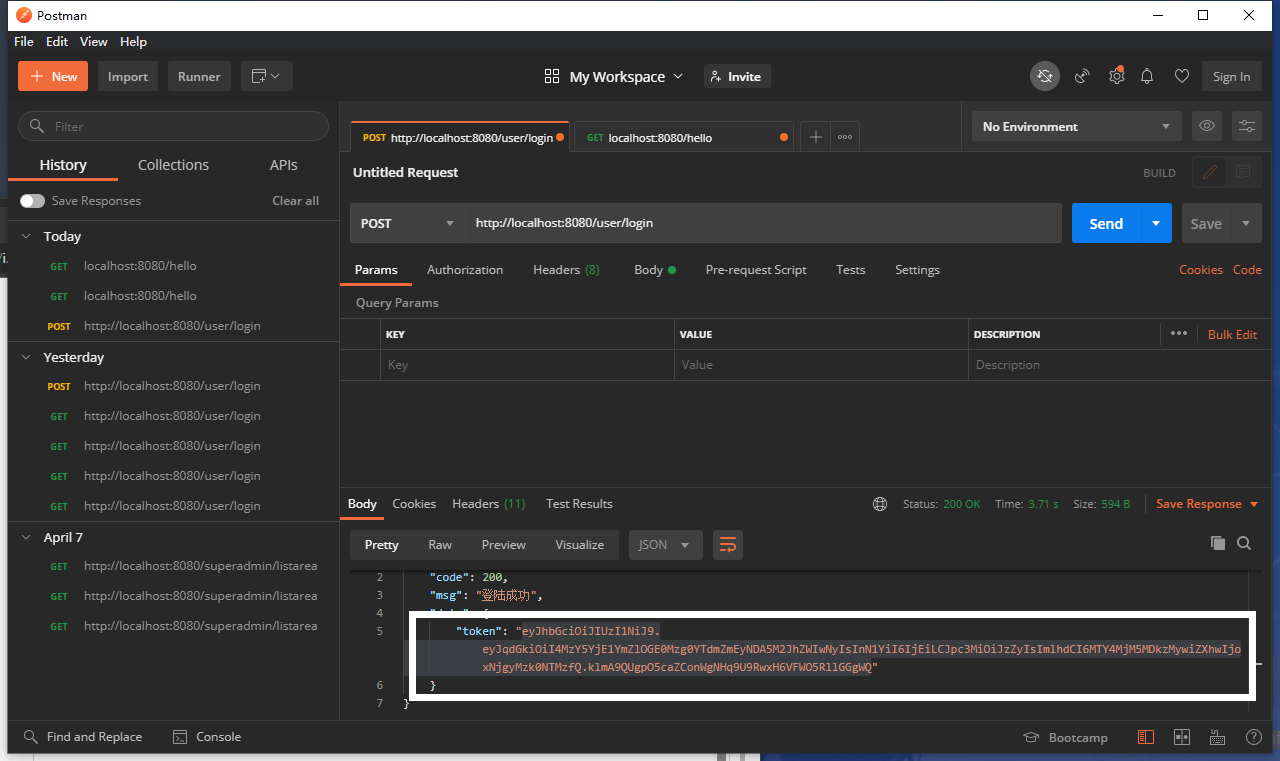This screenshot has width=1280, height=761.
Task: Open the Help menu
Action: 133,41
